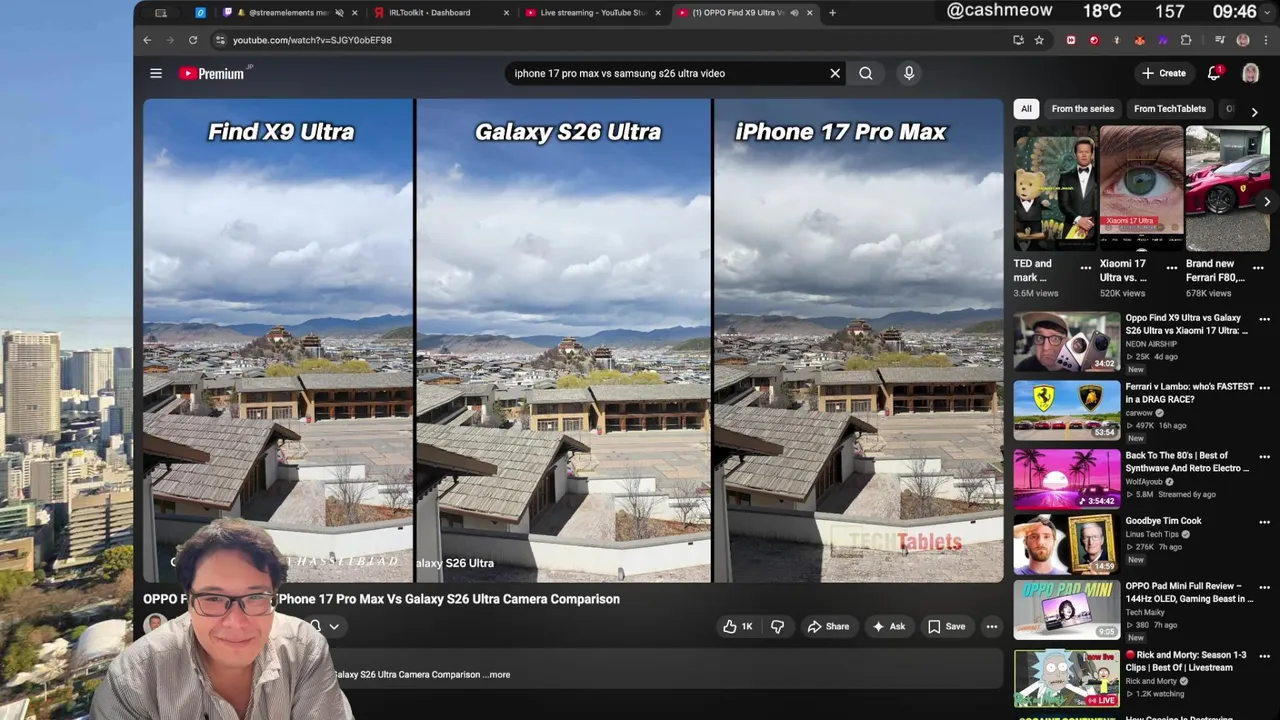
Task: Click the install app icon in address bar
Action: click(1018, 40)
